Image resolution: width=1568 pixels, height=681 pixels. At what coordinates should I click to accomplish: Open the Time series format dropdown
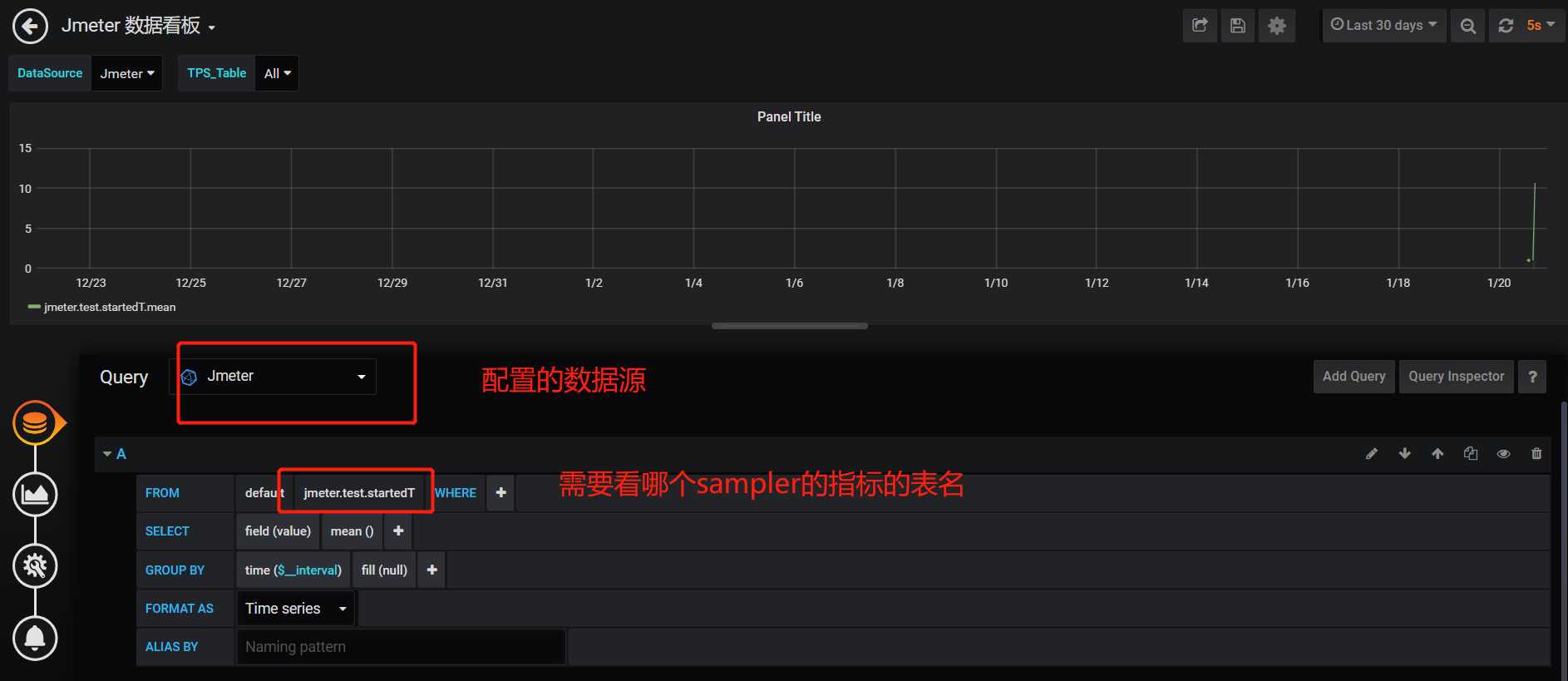tap(296, 609)
